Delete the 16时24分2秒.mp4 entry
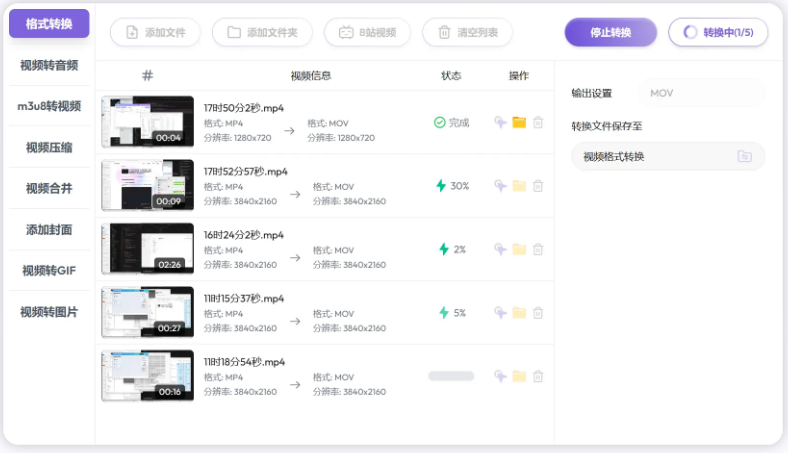The height and width of the screenshot is (453, 788). (x=538, y=249)
